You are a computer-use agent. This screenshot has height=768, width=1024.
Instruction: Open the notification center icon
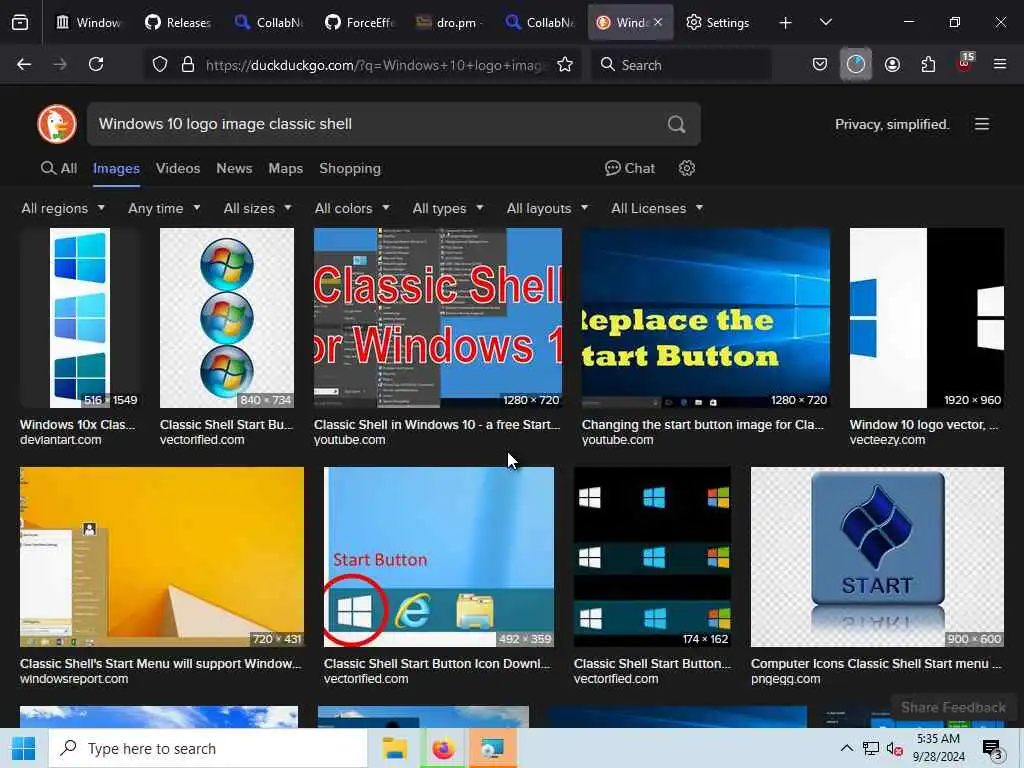(992, 749)
